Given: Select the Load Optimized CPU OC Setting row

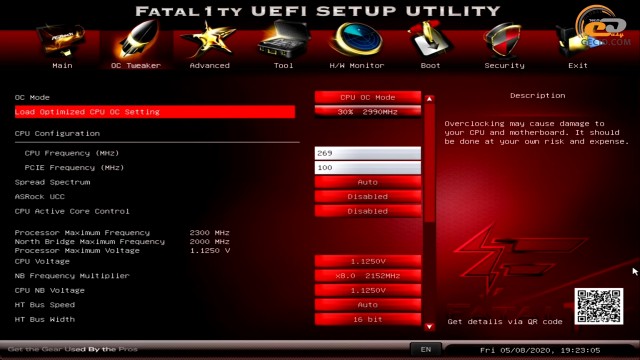Looking at the screenshot, I should [x=155, y=112].
